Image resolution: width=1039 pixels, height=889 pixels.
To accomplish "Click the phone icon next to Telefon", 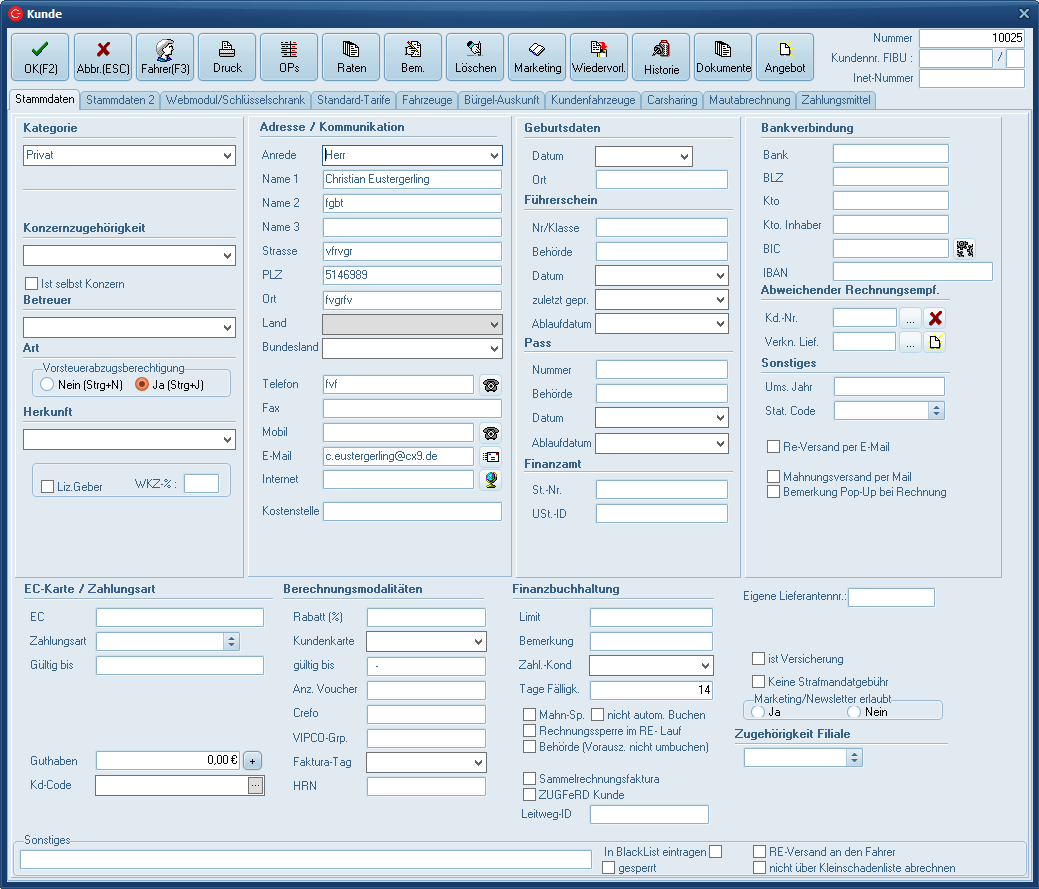I will click(490, 385).
